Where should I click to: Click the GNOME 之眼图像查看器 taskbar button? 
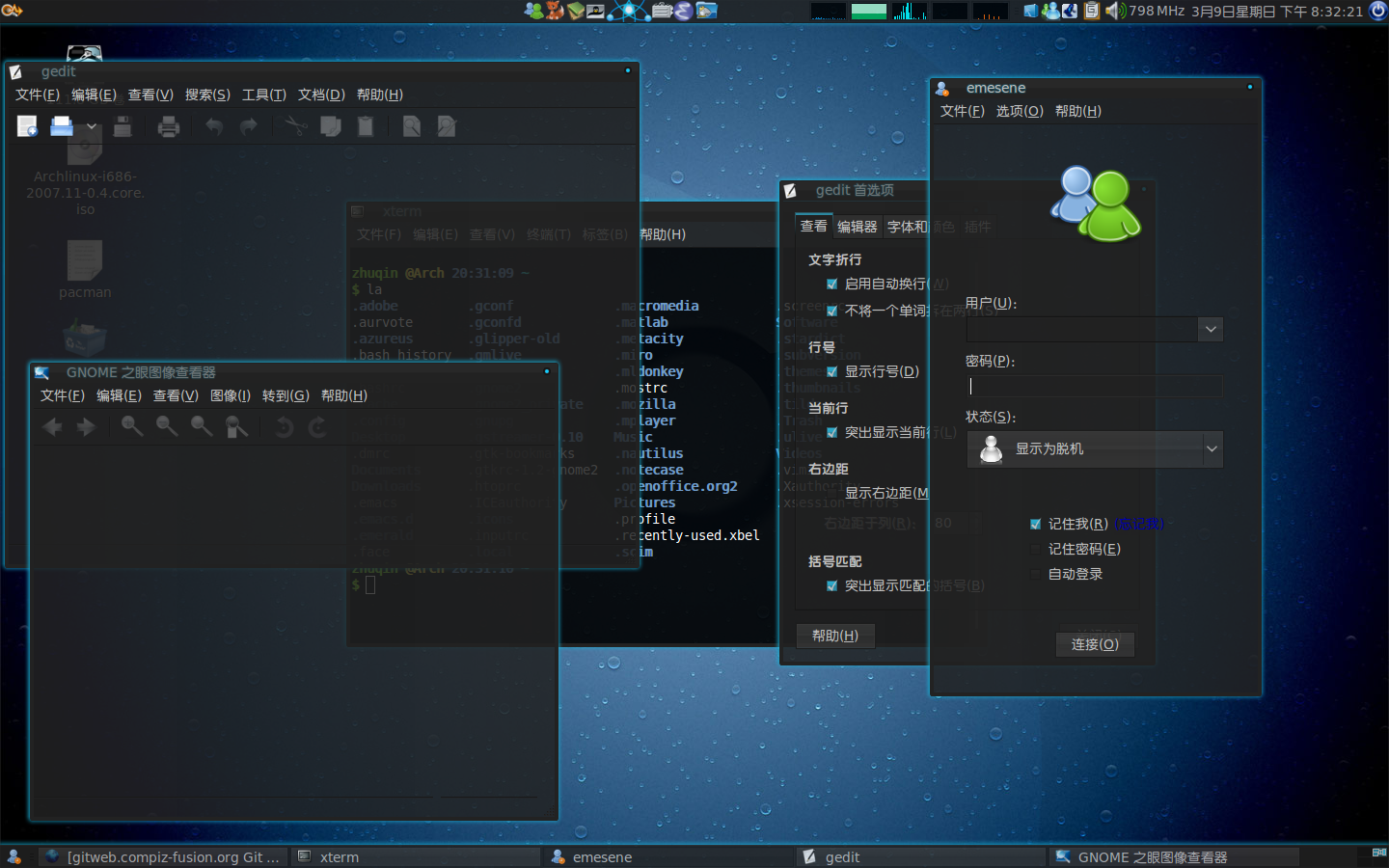click(x=1174, y=856)
